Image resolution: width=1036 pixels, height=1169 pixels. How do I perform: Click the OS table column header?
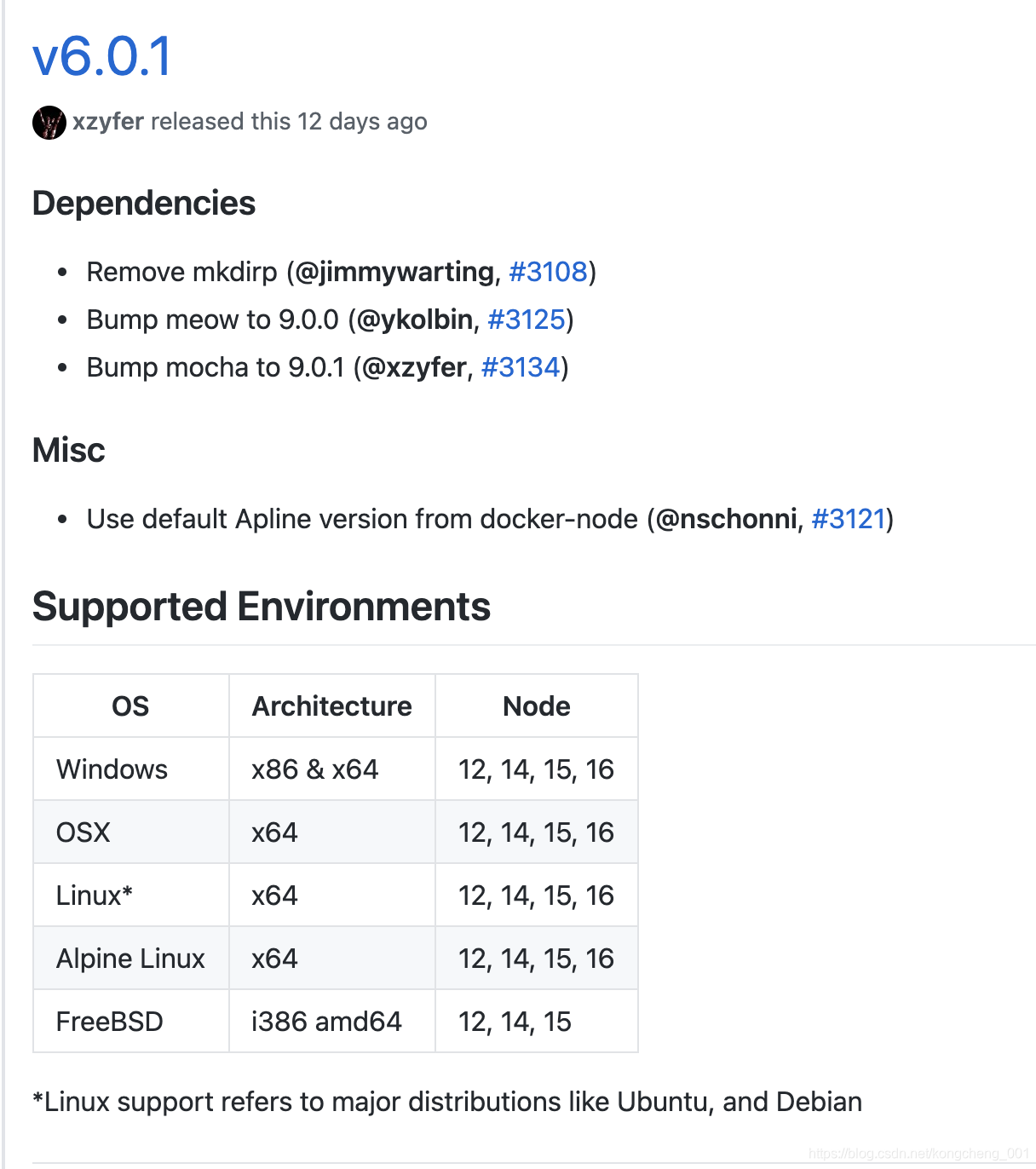(131, 705)
